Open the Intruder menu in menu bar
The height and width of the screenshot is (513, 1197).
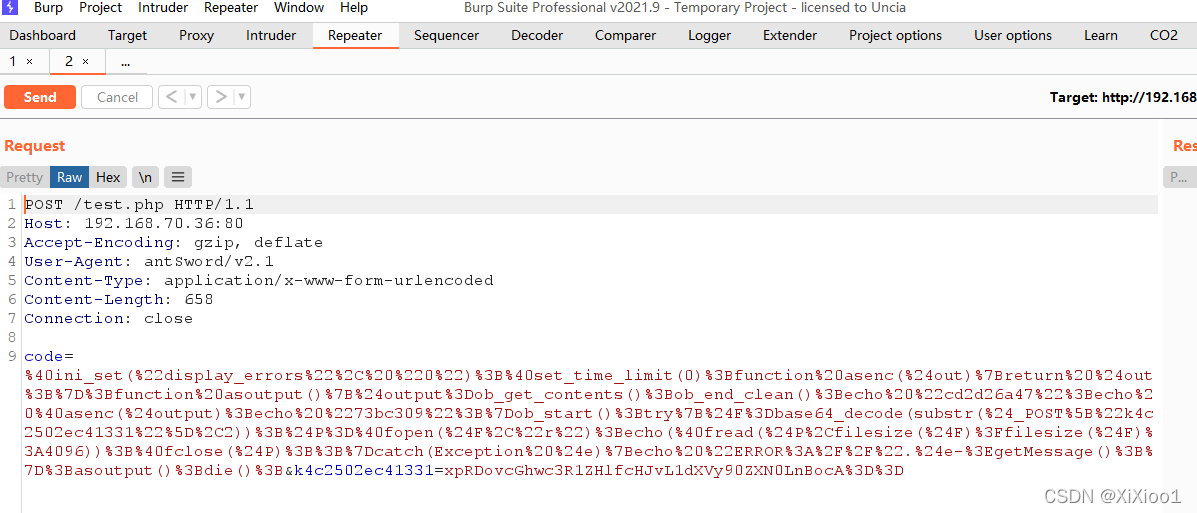coord(163,8)
